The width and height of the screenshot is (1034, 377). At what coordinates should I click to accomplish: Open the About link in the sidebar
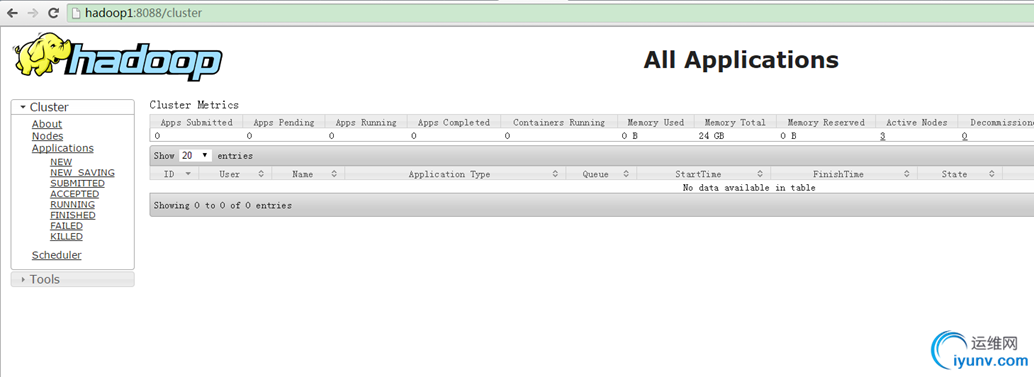tap(47, 124)
